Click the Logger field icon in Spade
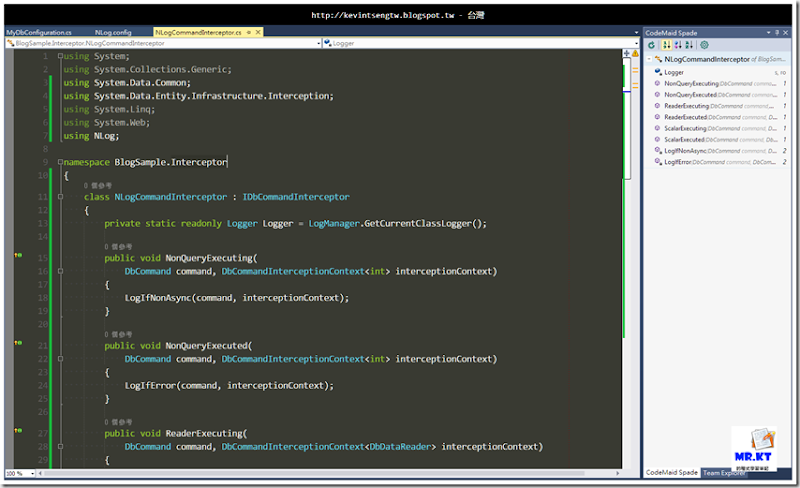The height and width of the screenshot is (488, 800). click(658, 72)
